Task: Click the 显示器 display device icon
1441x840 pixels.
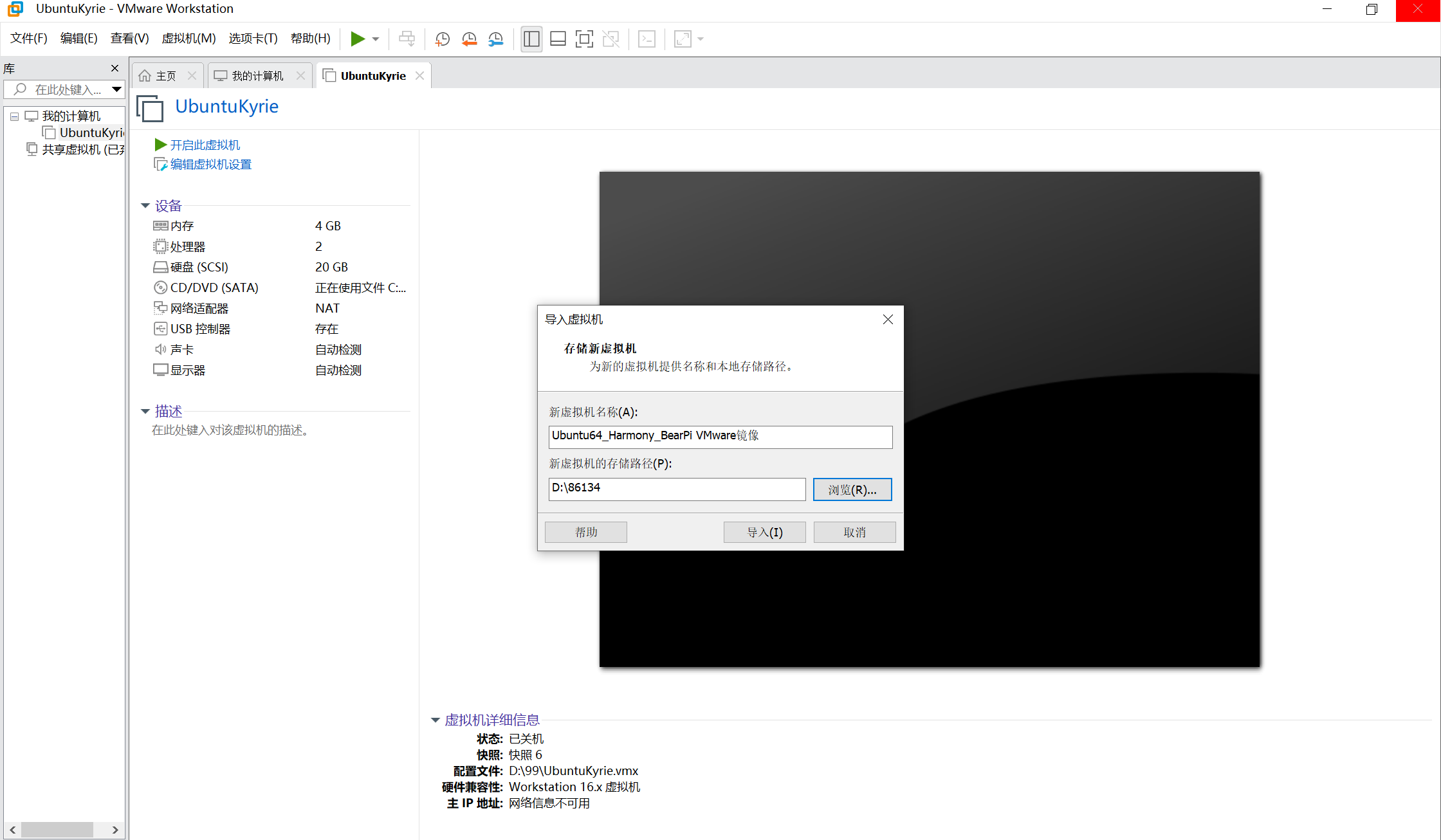Action: click(160, 370)
